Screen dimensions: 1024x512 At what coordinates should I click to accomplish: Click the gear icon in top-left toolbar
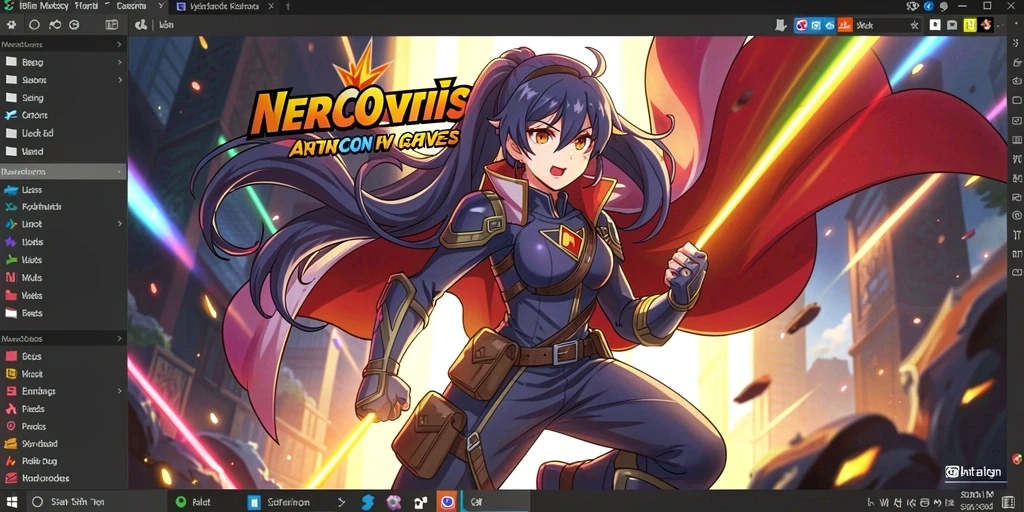[x=10, y=25]
